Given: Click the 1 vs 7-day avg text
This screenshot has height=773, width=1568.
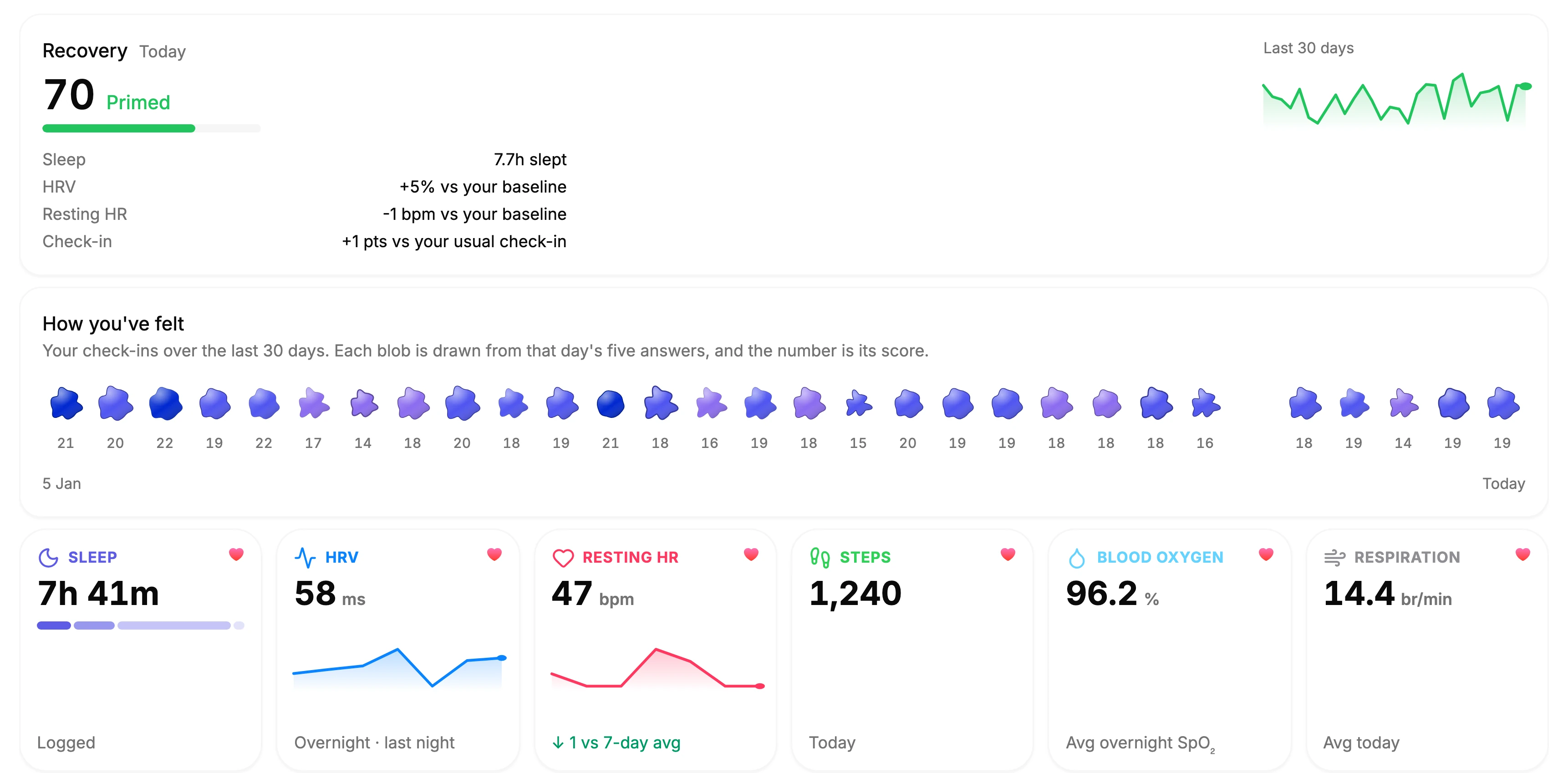Looking at the screenshot, I should pyautogui.click(x=625, y=742).
